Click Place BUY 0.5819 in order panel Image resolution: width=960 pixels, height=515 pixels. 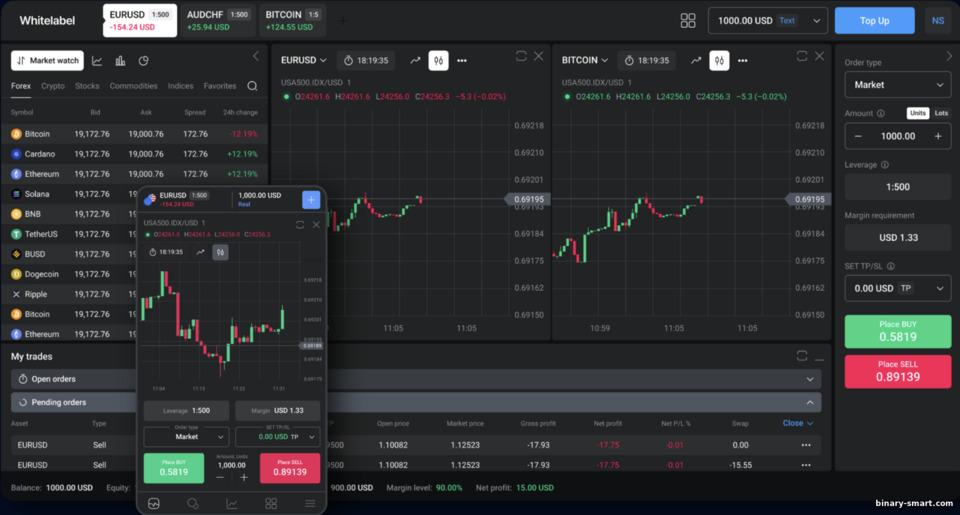(x=898, y=331)
